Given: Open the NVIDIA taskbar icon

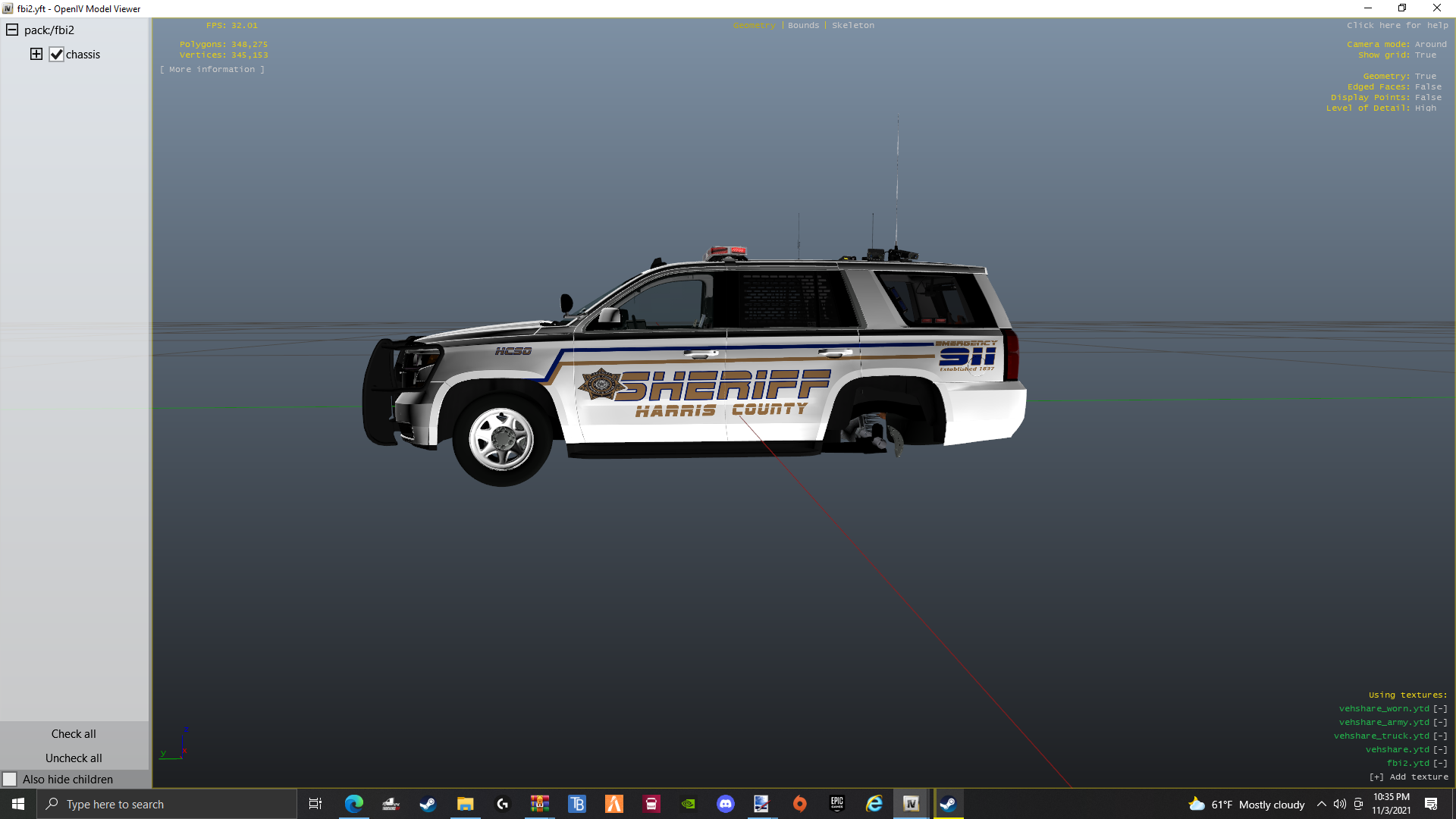Looking at the screenshot, I should (689, 804).
